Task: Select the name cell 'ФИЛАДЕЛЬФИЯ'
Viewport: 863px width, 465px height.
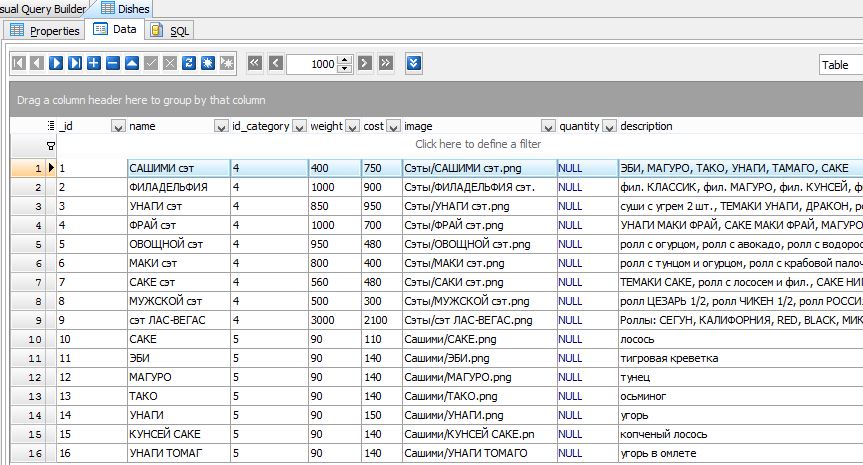Action: point(179,187)
